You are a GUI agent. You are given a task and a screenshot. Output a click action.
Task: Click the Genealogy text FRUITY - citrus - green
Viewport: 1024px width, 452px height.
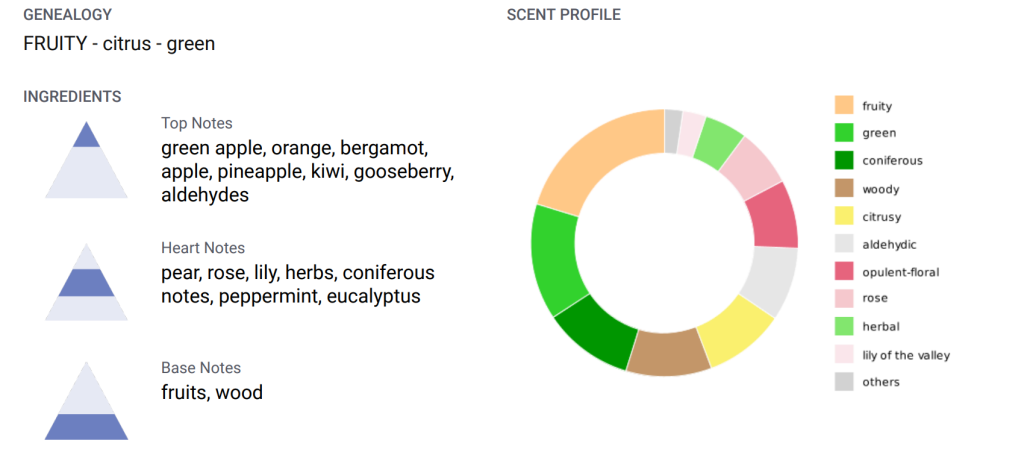pyautogui.click(x=119, y=44)
